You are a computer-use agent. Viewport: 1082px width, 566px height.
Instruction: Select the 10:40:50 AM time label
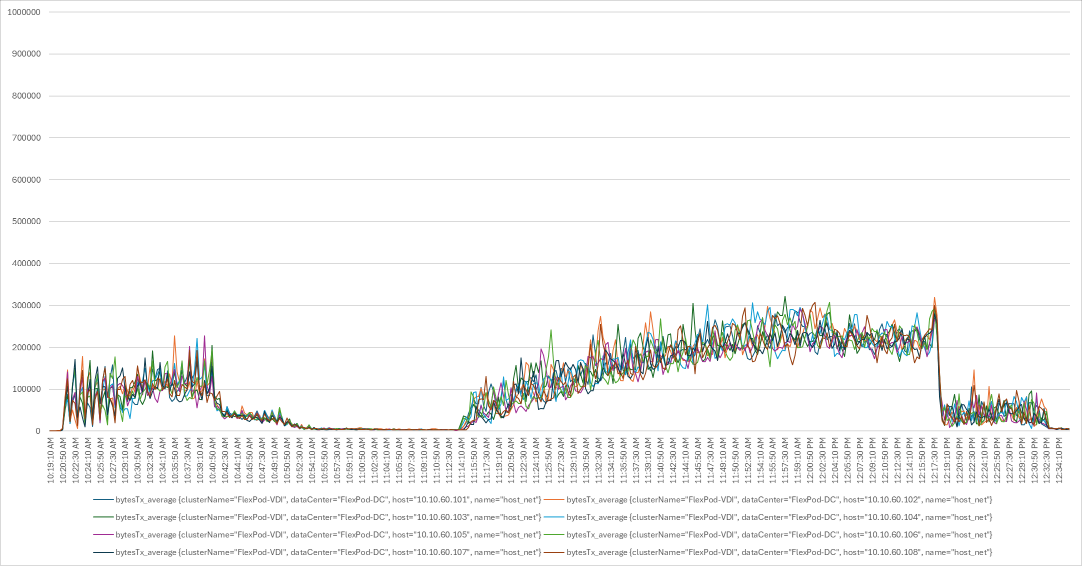click(x=213, y=459)
